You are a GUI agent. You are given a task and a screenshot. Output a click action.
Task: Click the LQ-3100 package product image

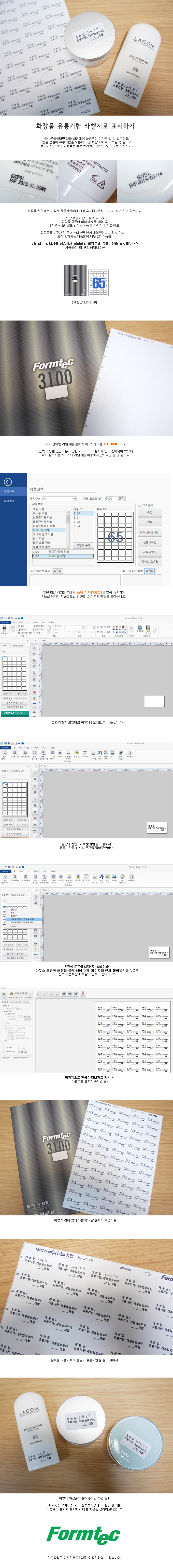[x=76, y=281]
